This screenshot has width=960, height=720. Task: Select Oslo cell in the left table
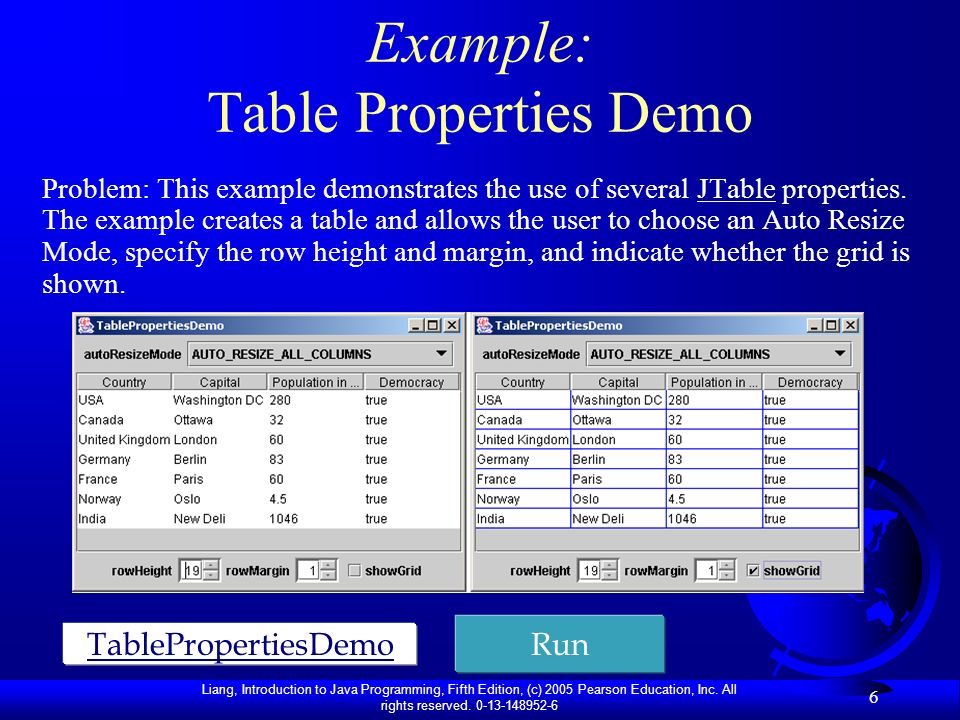point(220,499)
